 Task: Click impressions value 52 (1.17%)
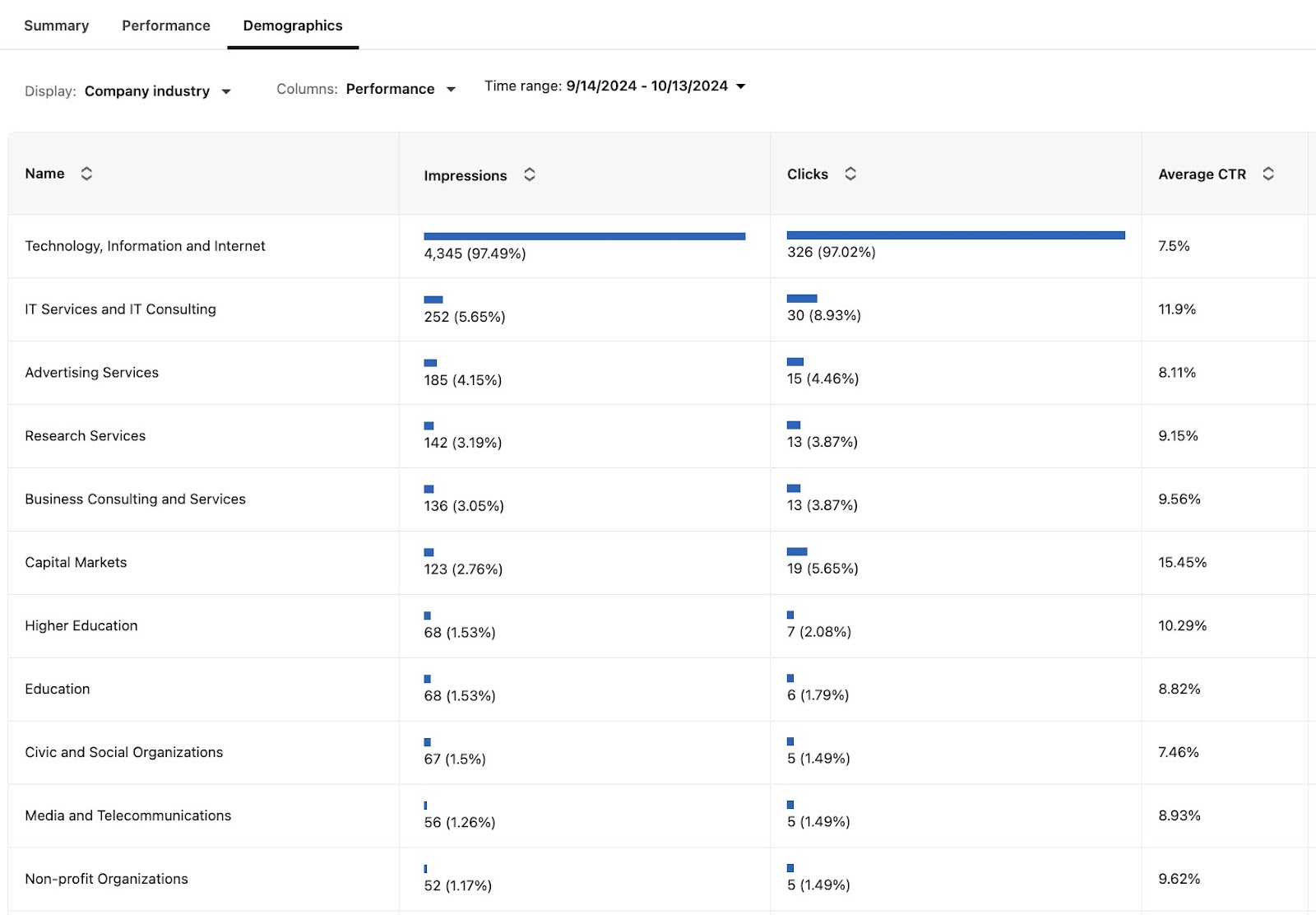pos(458,886)
